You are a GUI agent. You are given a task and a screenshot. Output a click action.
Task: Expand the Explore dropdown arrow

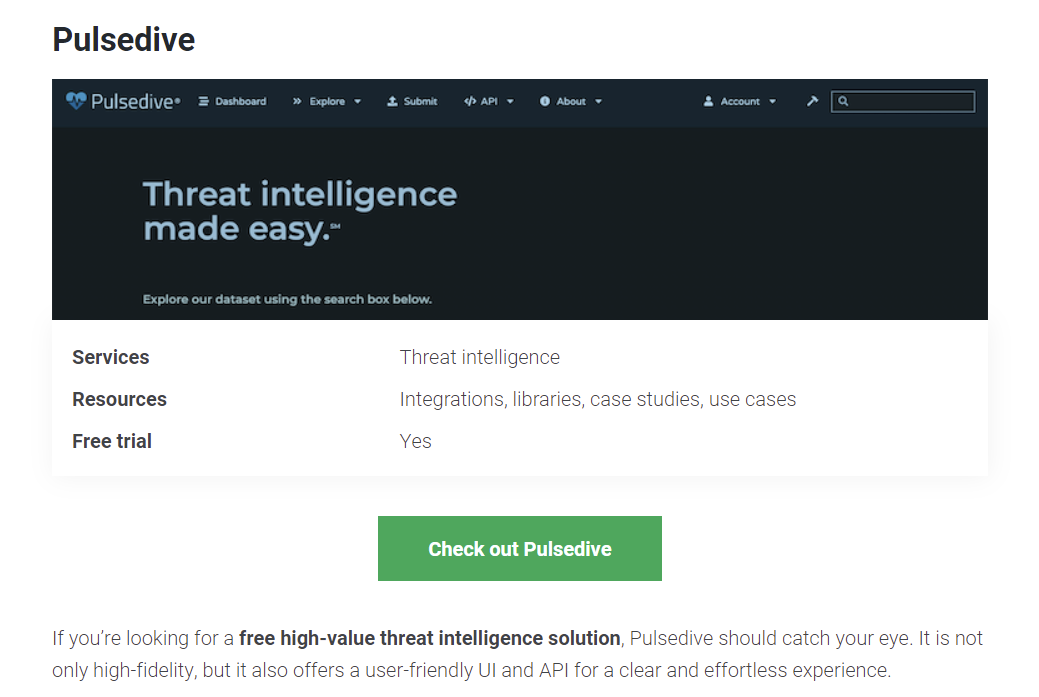358,102
